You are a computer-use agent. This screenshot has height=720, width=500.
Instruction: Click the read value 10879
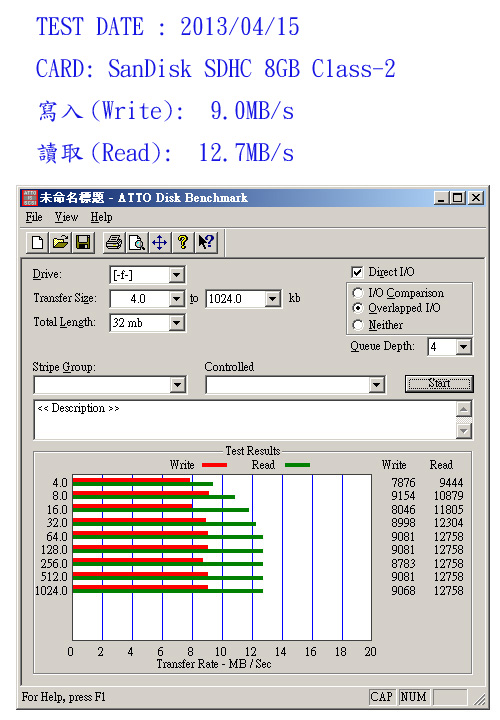coord(449,496)
